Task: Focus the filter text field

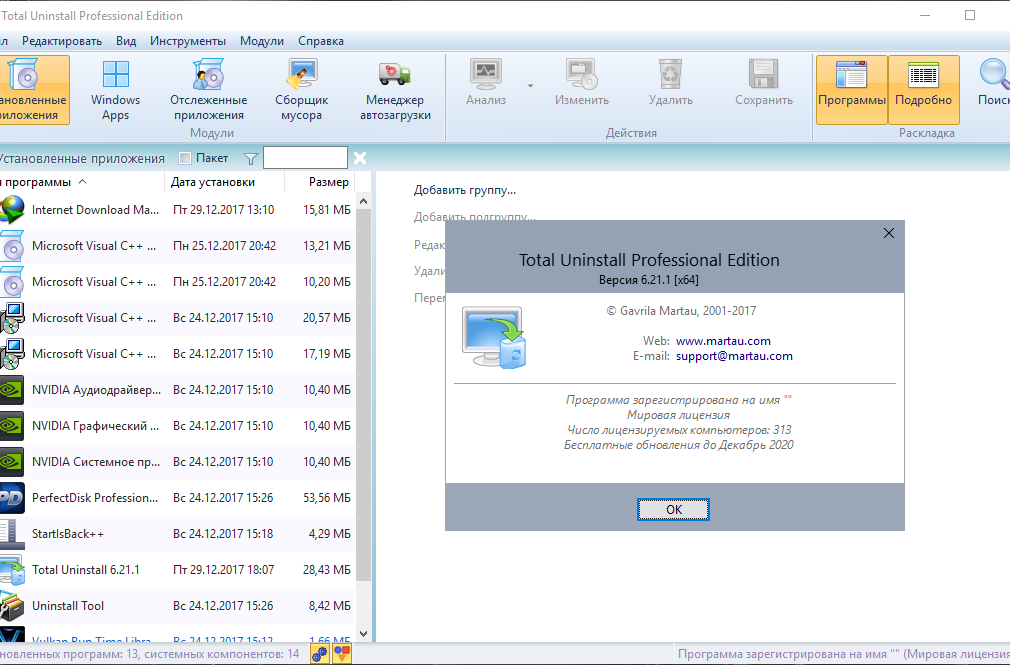Action: point(305,158)
